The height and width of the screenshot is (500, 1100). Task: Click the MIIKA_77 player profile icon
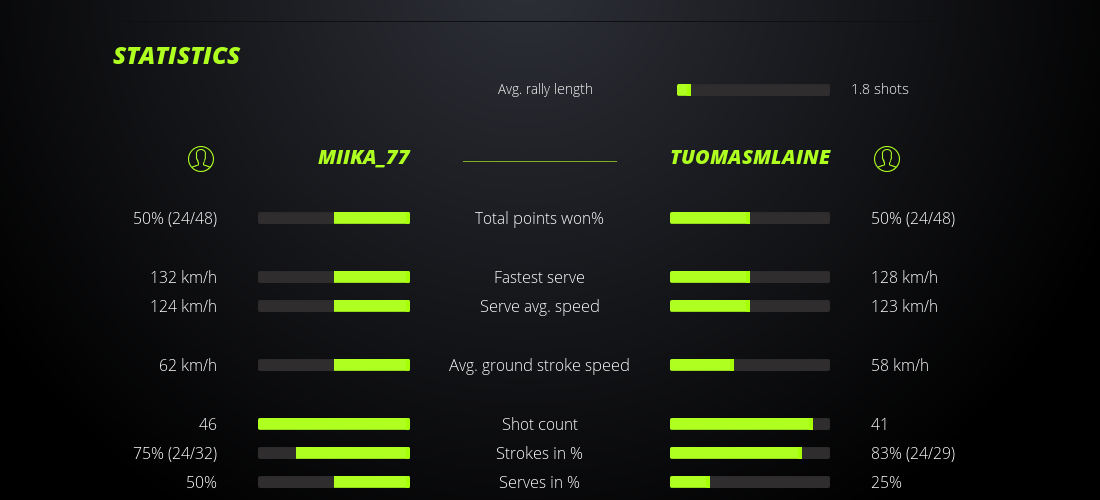coord(201,158)
